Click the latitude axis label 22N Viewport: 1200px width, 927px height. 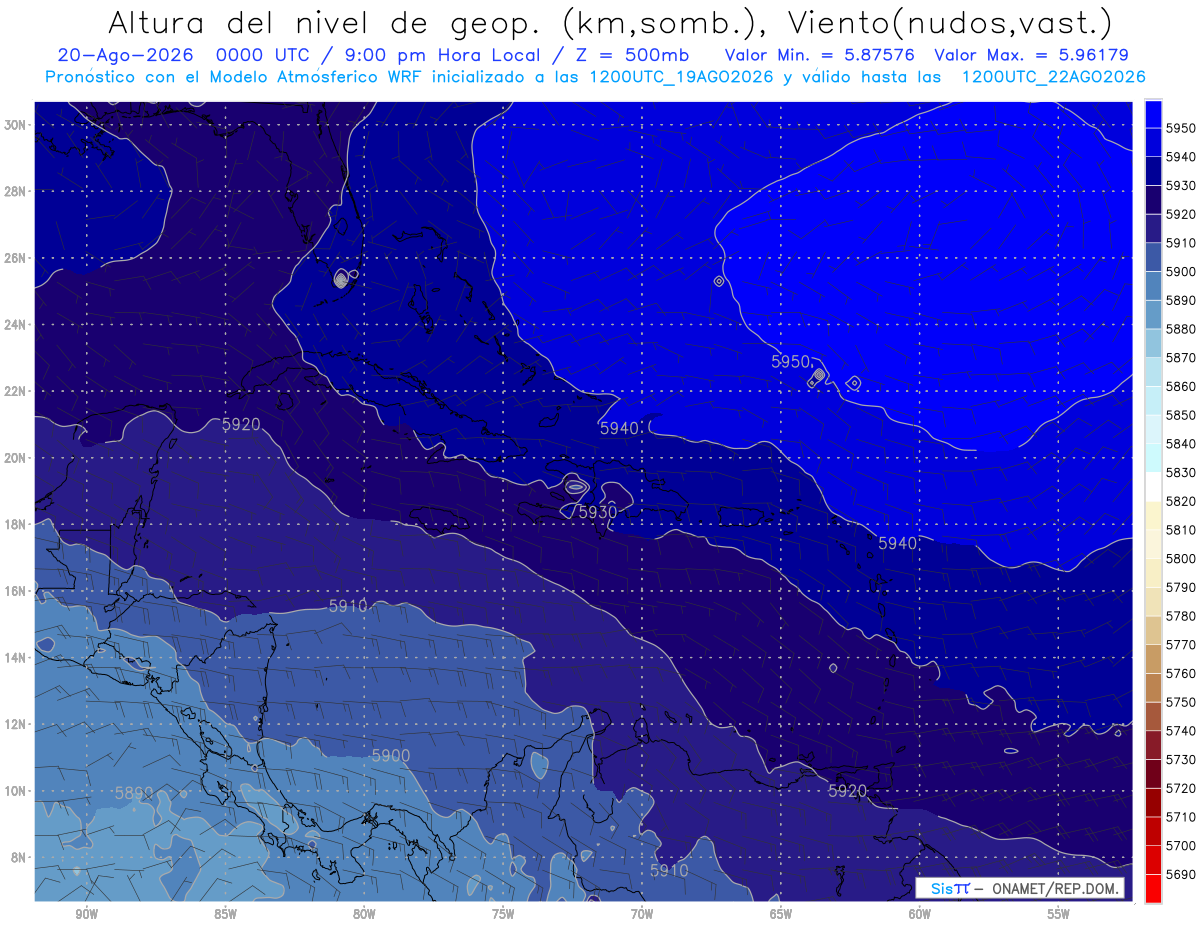15,391
